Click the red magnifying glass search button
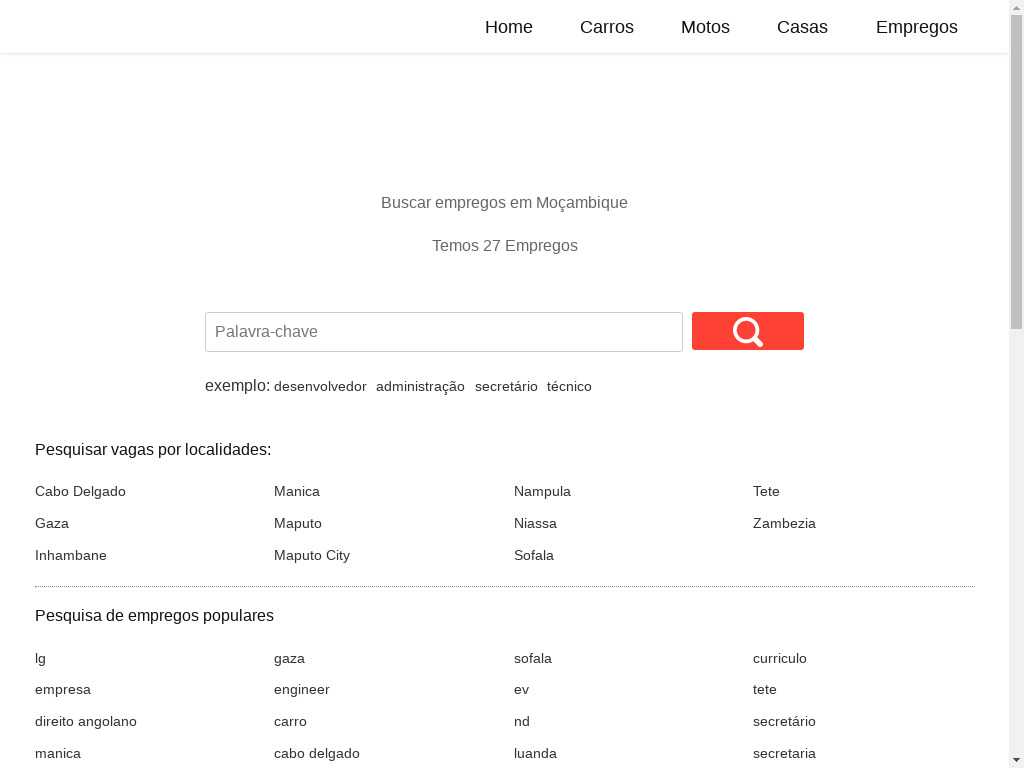 [x=747, y=331]
